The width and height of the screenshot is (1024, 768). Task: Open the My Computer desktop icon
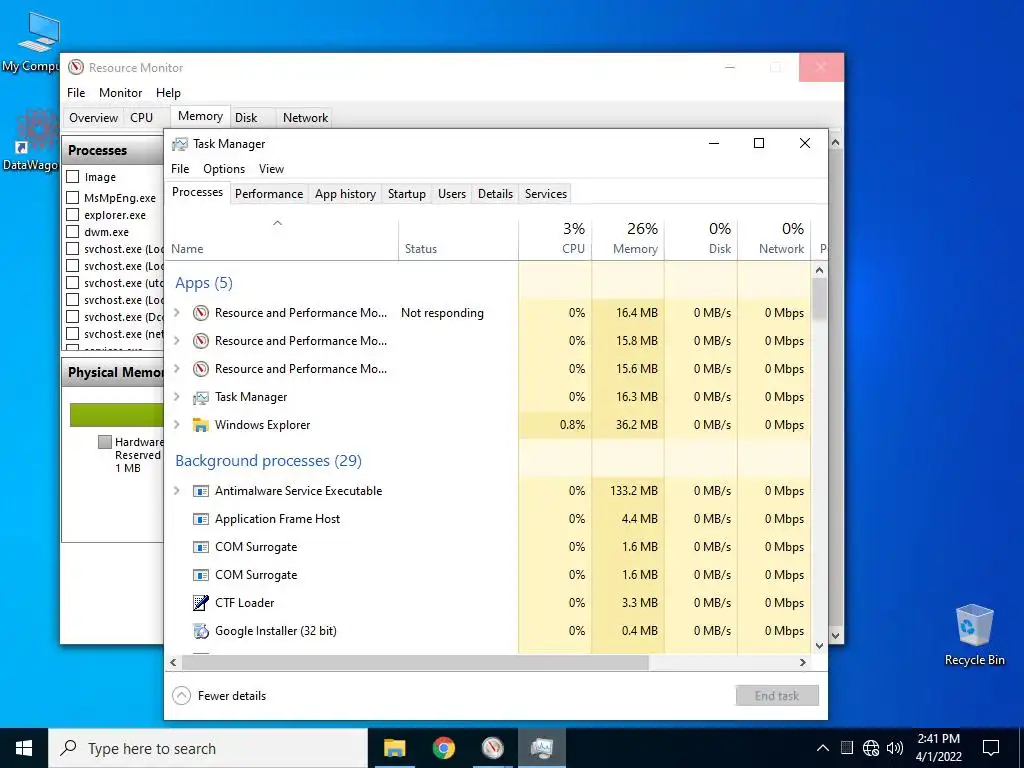[x=37, y=42]
